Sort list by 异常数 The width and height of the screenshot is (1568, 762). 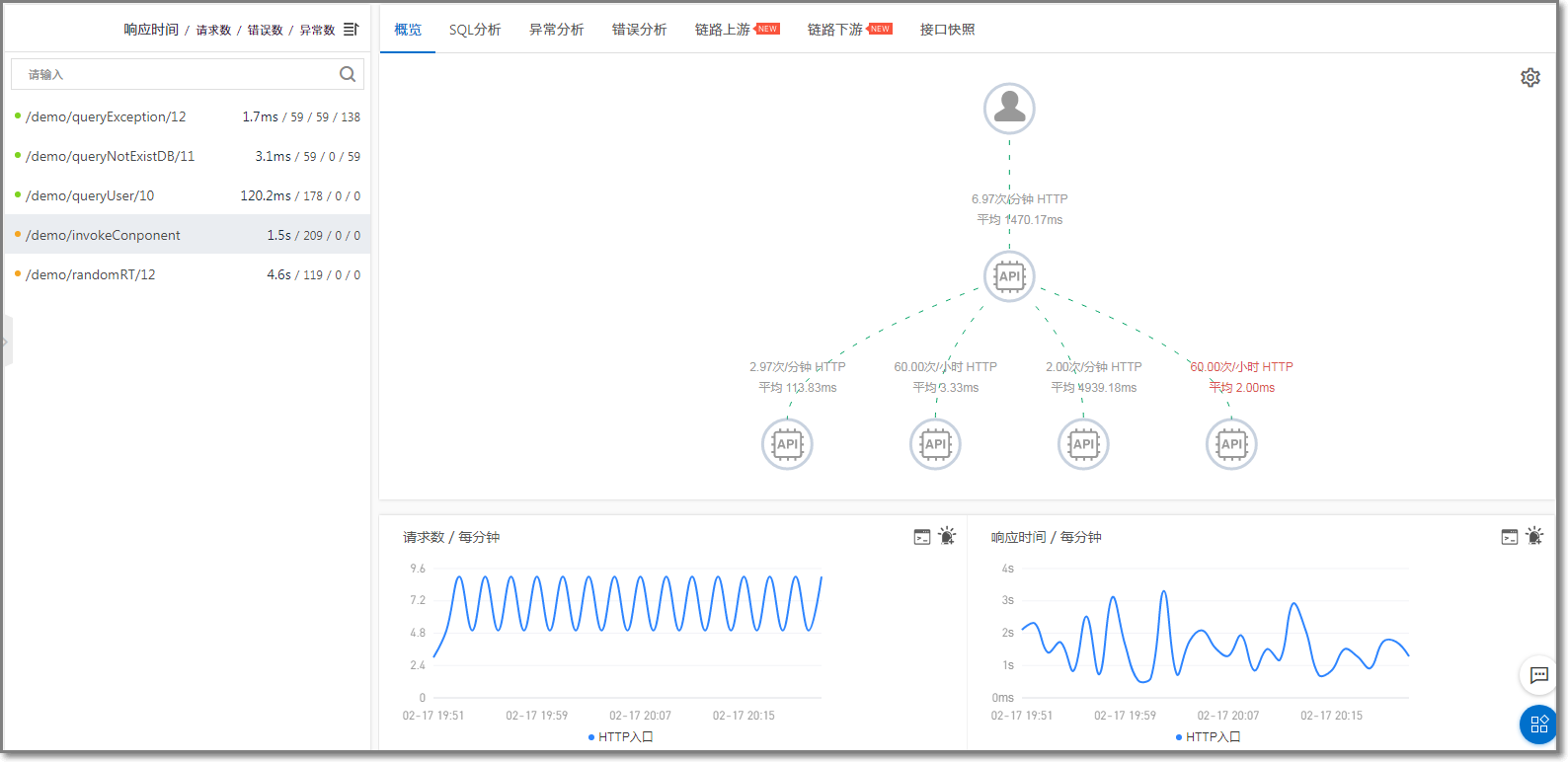(x=317, y=30)
